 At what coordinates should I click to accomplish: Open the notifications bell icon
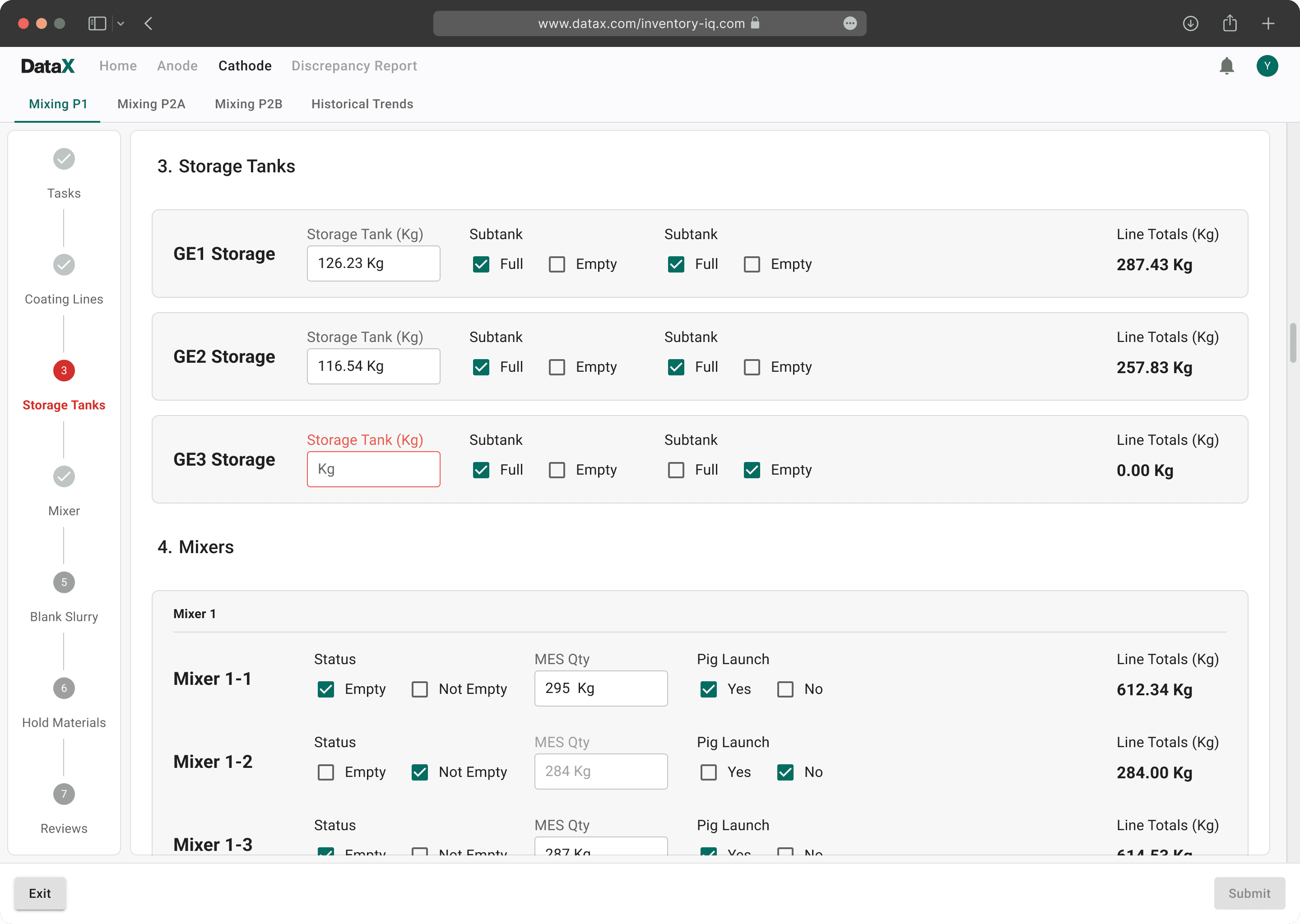tap(1226, 66)
